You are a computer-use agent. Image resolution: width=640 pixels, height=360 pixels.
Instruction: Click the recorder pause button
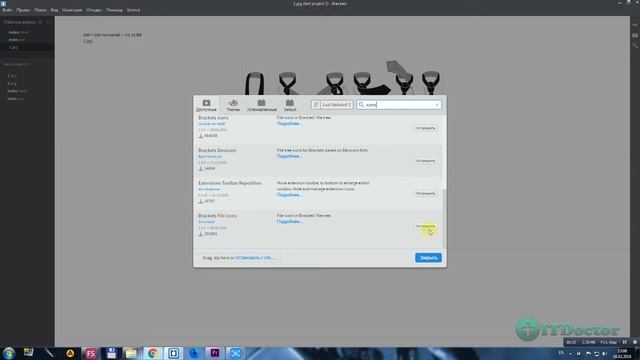click(x=624, y=342)
